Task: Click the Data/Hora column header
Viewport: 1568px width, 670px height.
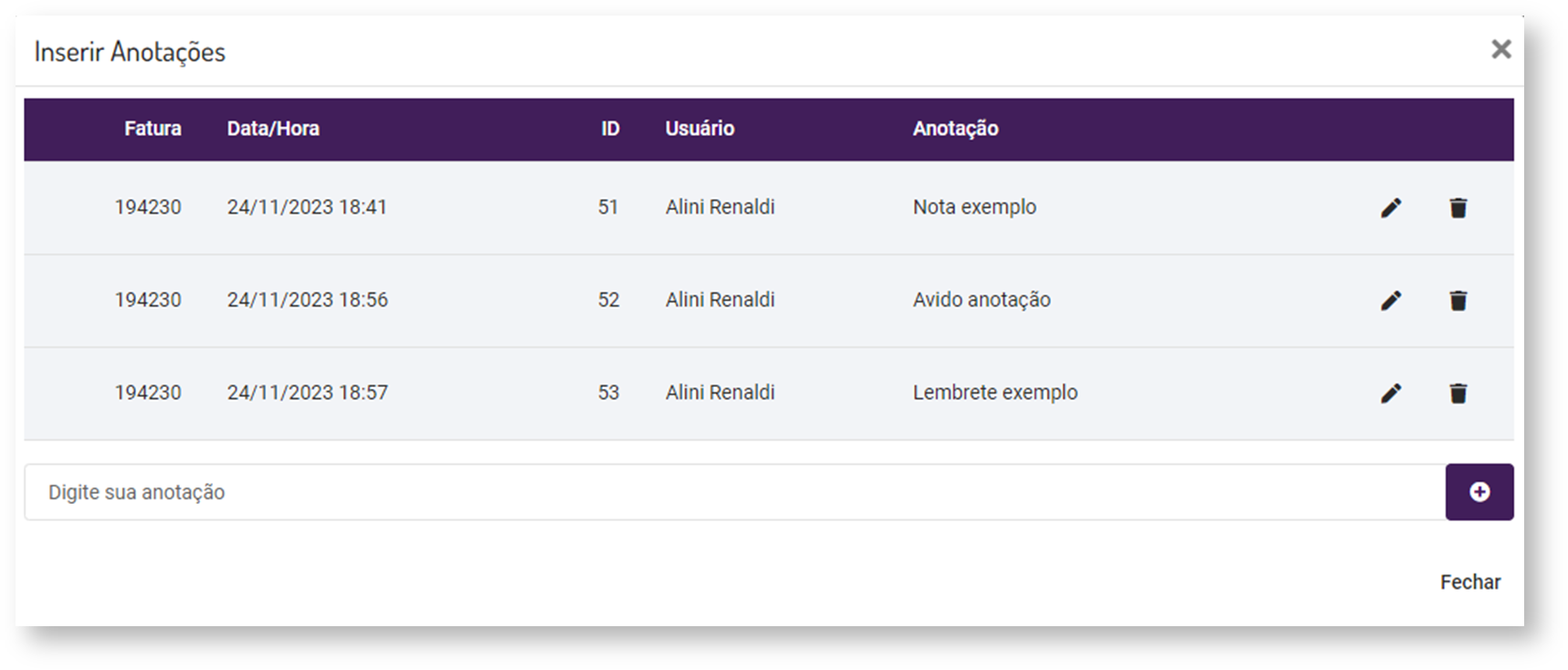Action: (273, 129)
